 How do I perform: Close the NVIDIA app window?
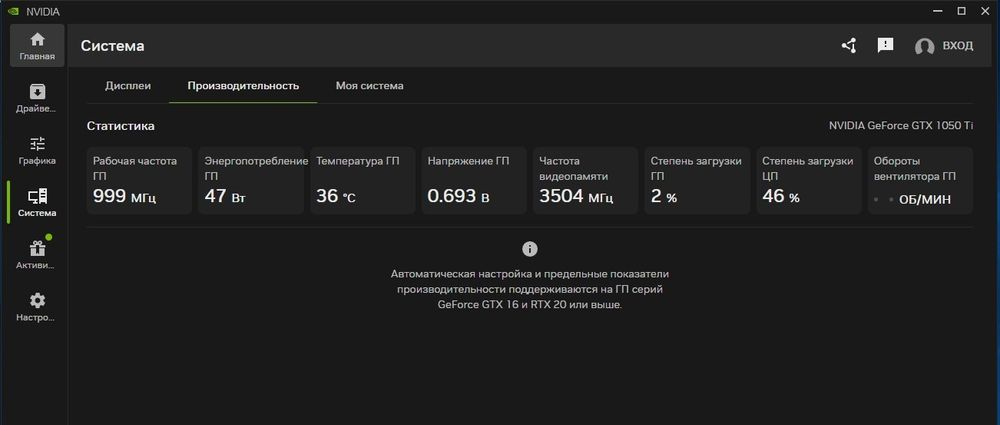(985, 11)
